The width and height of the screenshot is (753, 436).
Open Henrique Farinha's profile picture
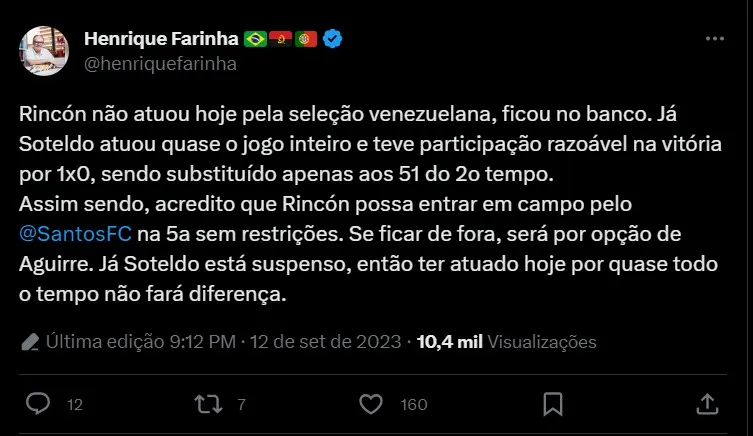(x=46, y=51)
